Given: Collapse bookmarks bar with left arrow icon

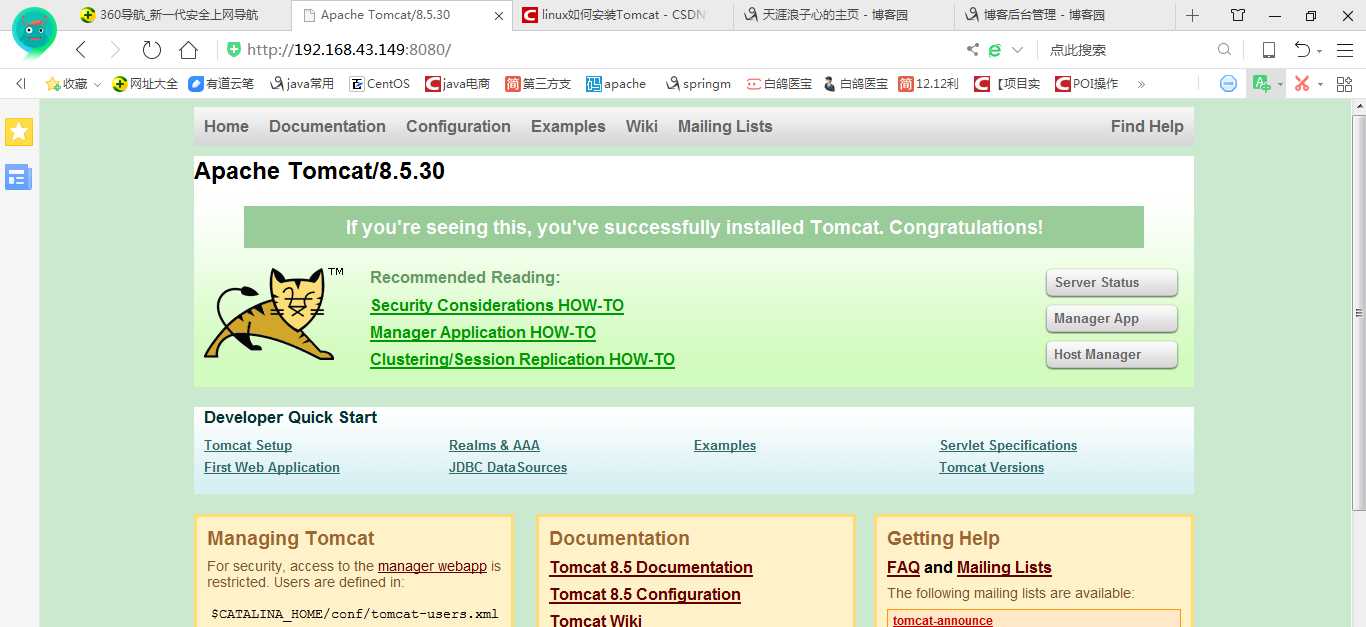Looking at the screenshot, I should click(x=20, y=84).
